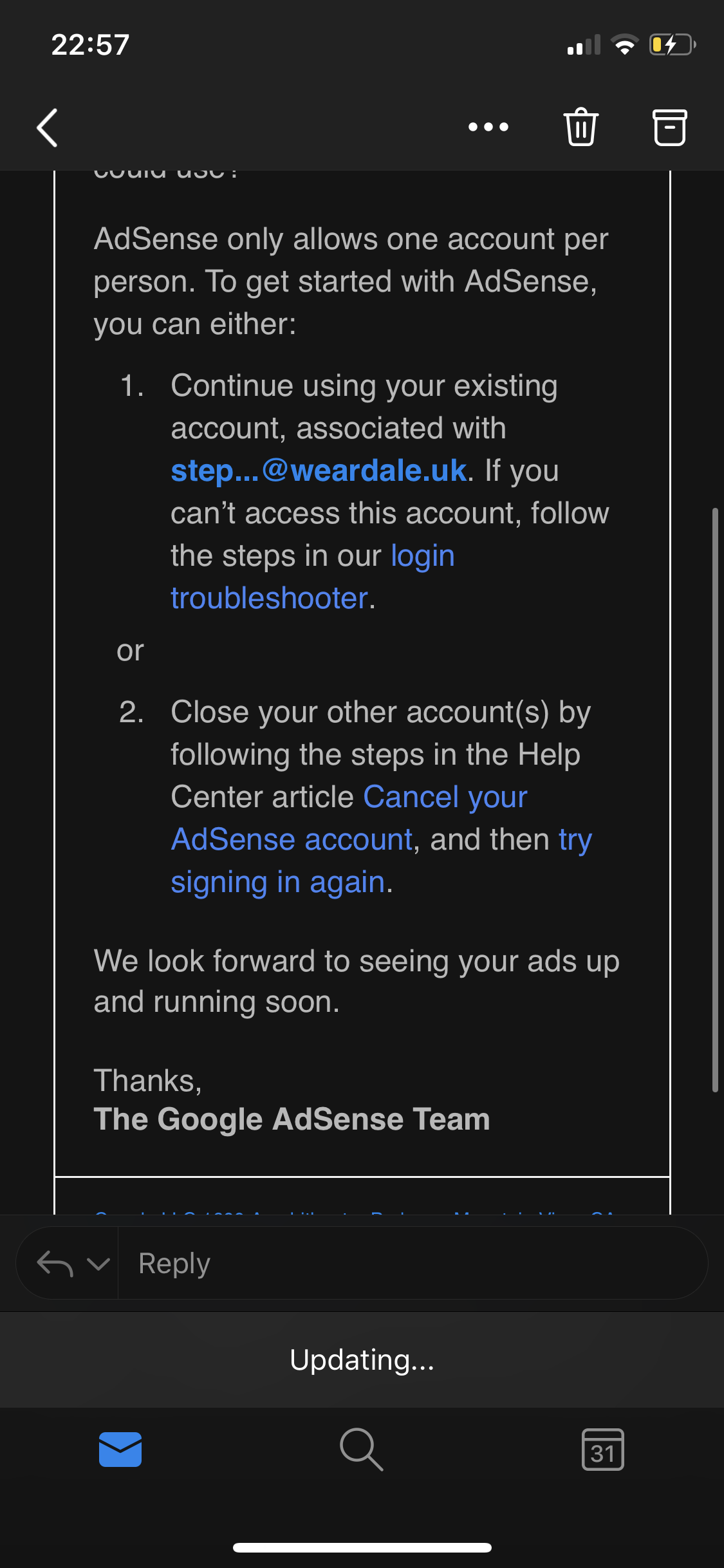Screen dimensions: 724x1568
Task: Expand reply options chevron
Action: coord(98,1264)
